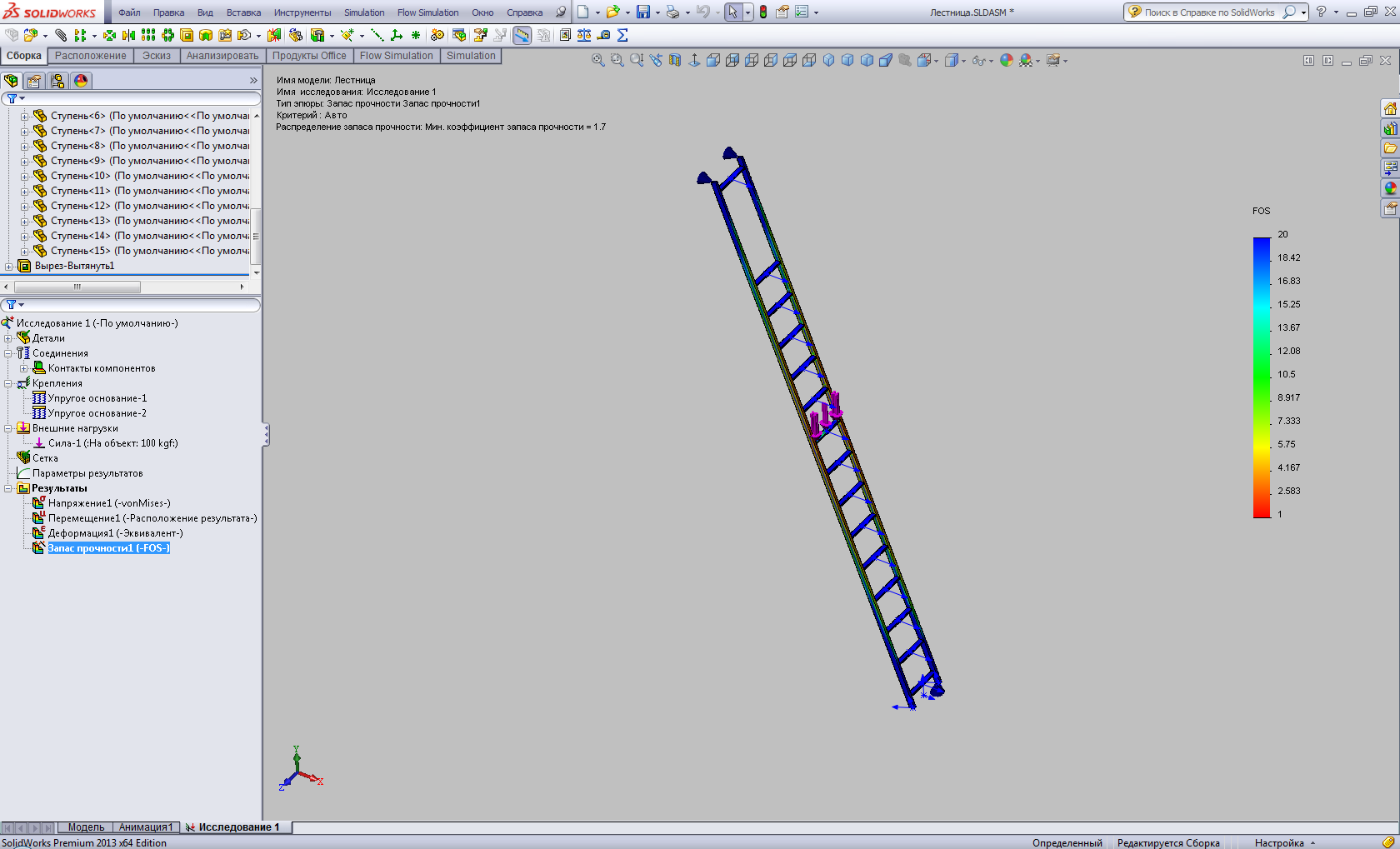Collapse the Внешние нагрузки folder
This screenshot has width=1400, height=849.
8,428
